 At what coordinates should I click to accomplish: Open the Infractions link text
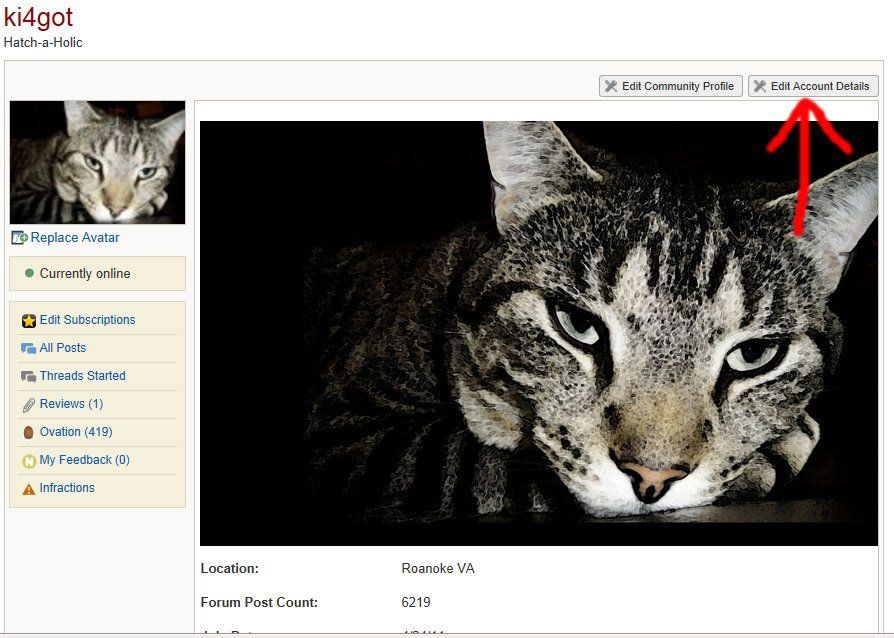tap(67, 488)
